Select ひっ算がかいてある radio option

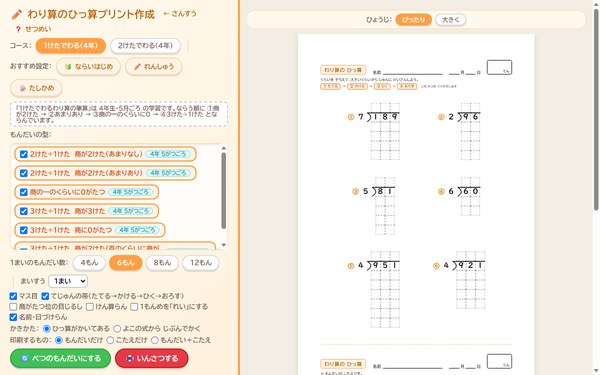tap(47, 329)
